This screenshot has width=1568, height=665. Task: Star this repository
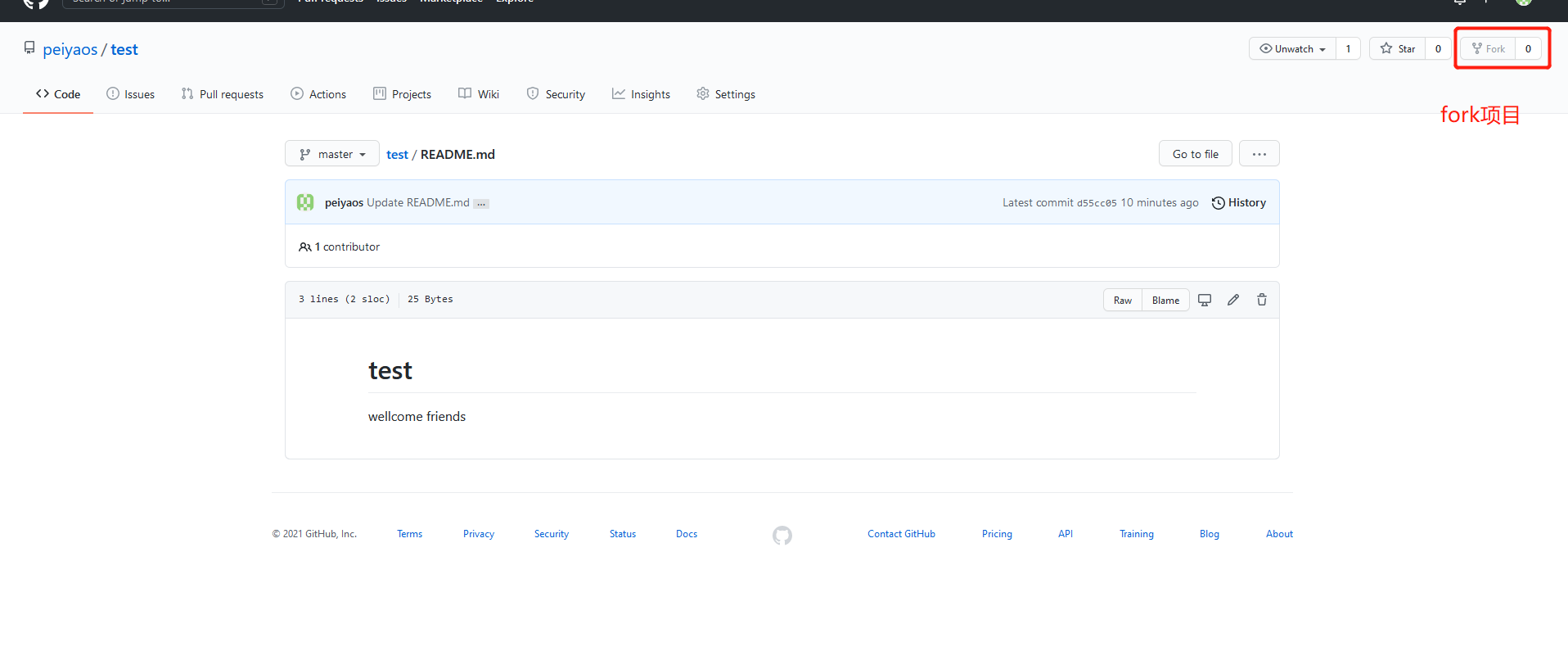1398,48
